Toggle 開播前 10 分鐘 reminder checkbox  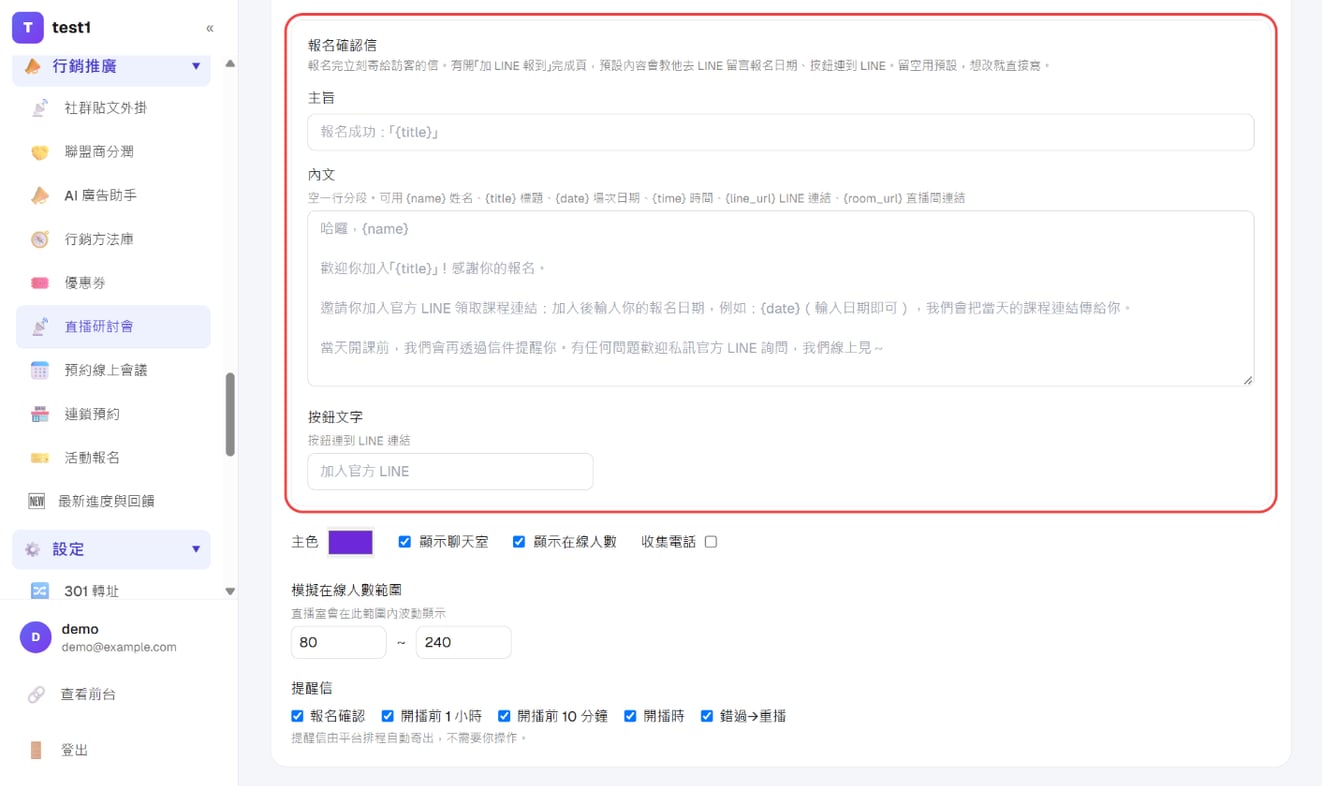coord(504,716)
